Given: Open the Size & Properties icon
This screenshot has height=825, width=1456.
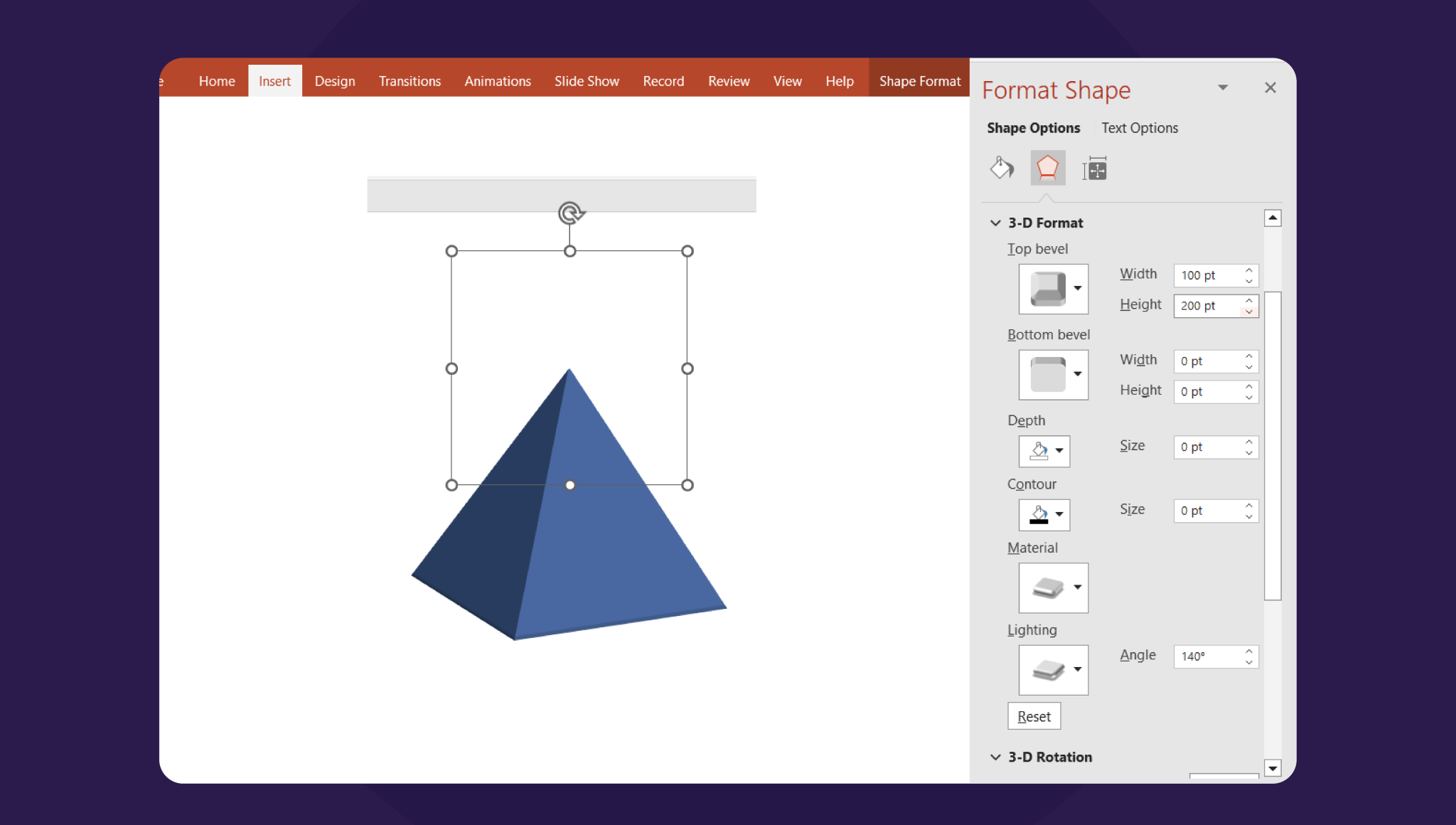Looking at the screenshot, I should (1094, 168).
